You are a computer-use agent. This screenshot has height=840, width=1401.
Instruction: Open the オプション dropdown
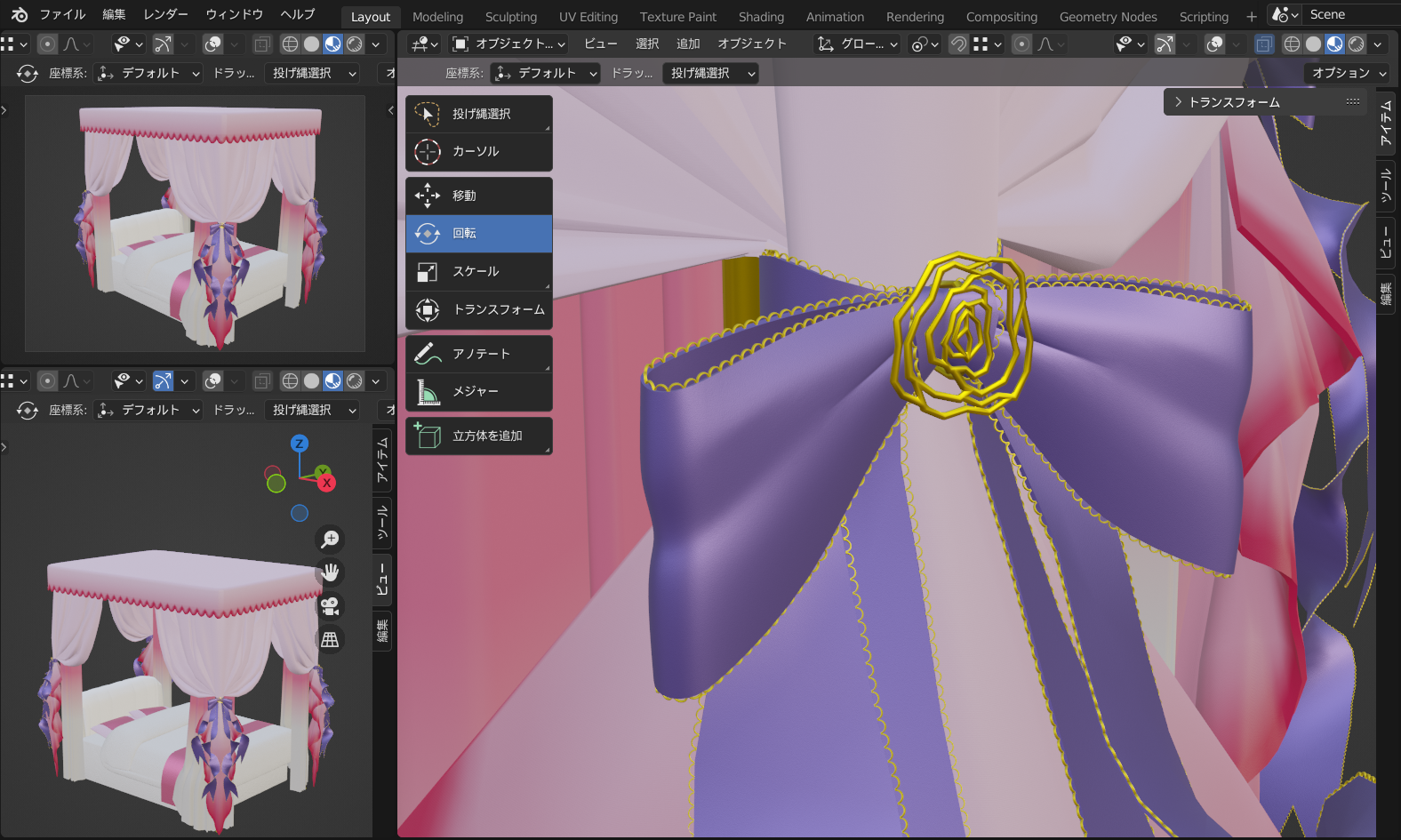coord(1348,73)
